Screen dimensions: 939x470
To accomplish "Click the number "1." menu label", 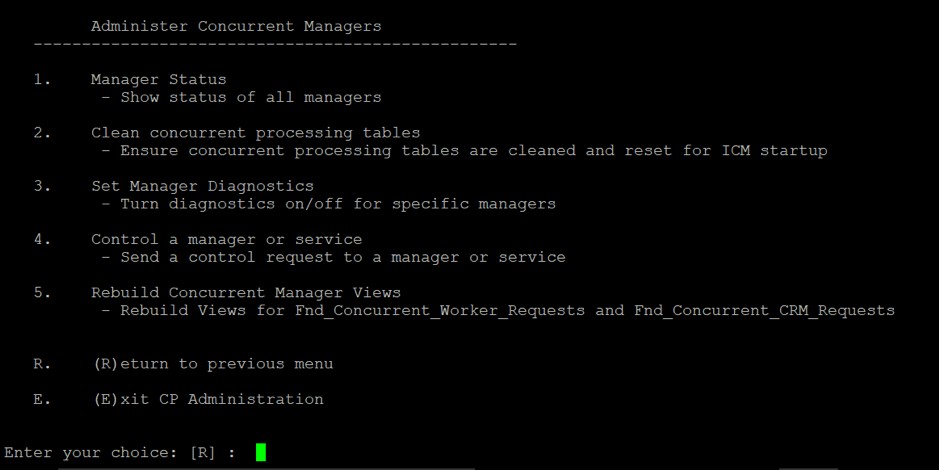I will pos(42,79).
